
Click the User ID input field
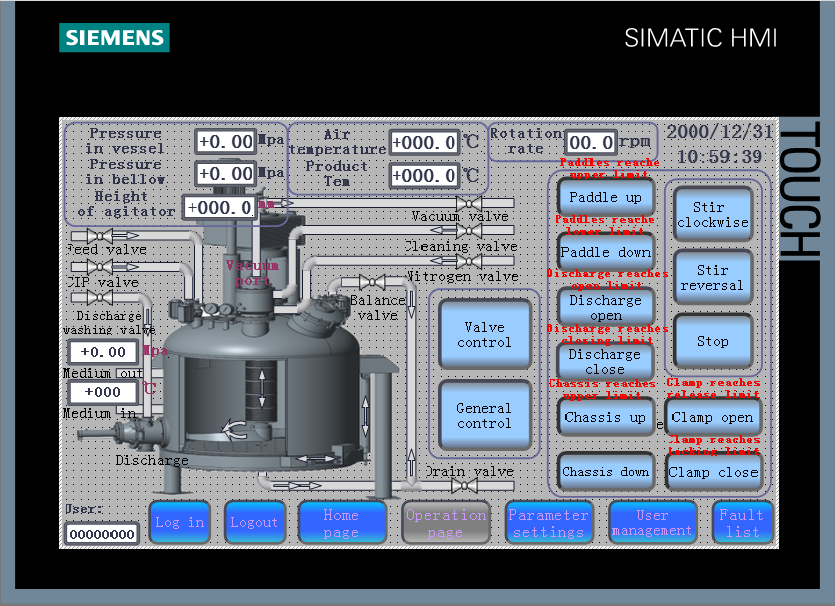click(x=103, y=534)
